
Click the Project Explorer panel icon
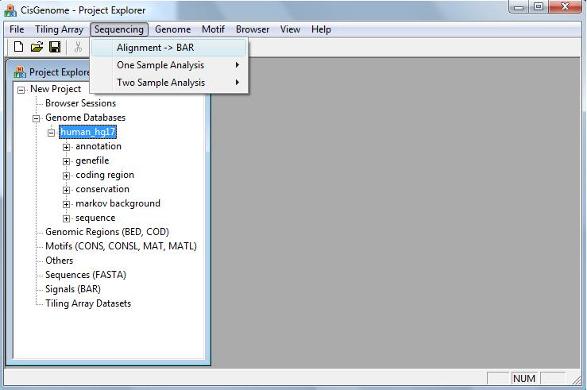(20, 71)
